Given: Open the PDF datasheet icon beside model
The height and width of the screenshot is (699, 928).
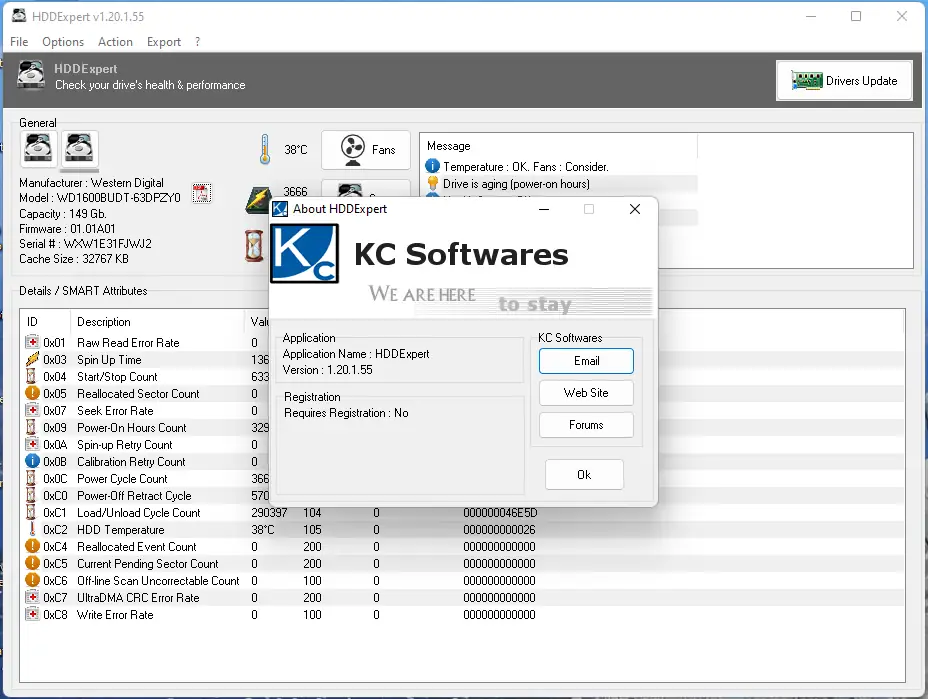Looking at the screenshot, I should click(201, 193).
